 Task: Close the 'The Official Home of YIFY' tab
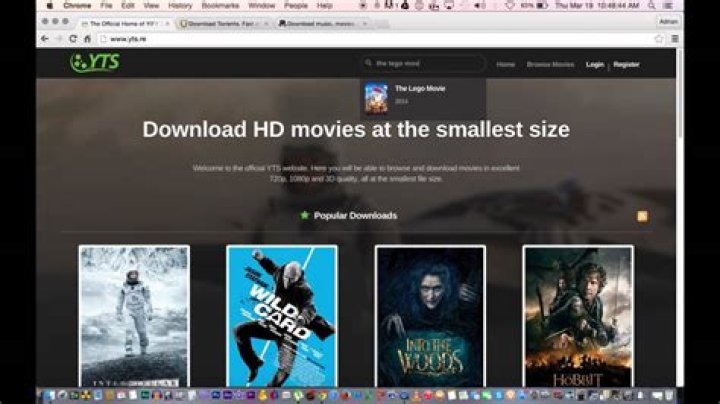pyautogui.click(x=168, y=23)
